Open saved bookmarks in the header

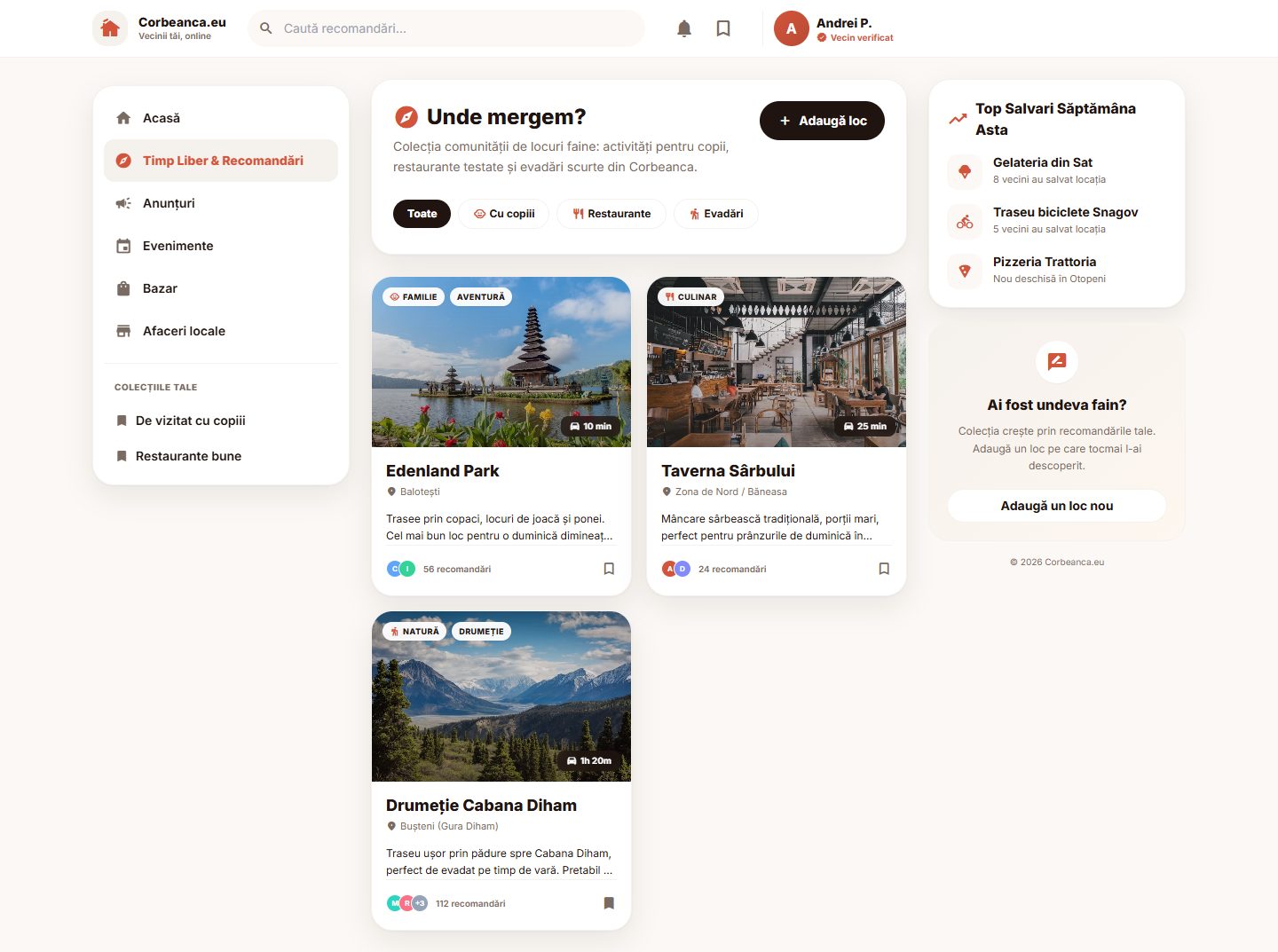coord(723,28)
